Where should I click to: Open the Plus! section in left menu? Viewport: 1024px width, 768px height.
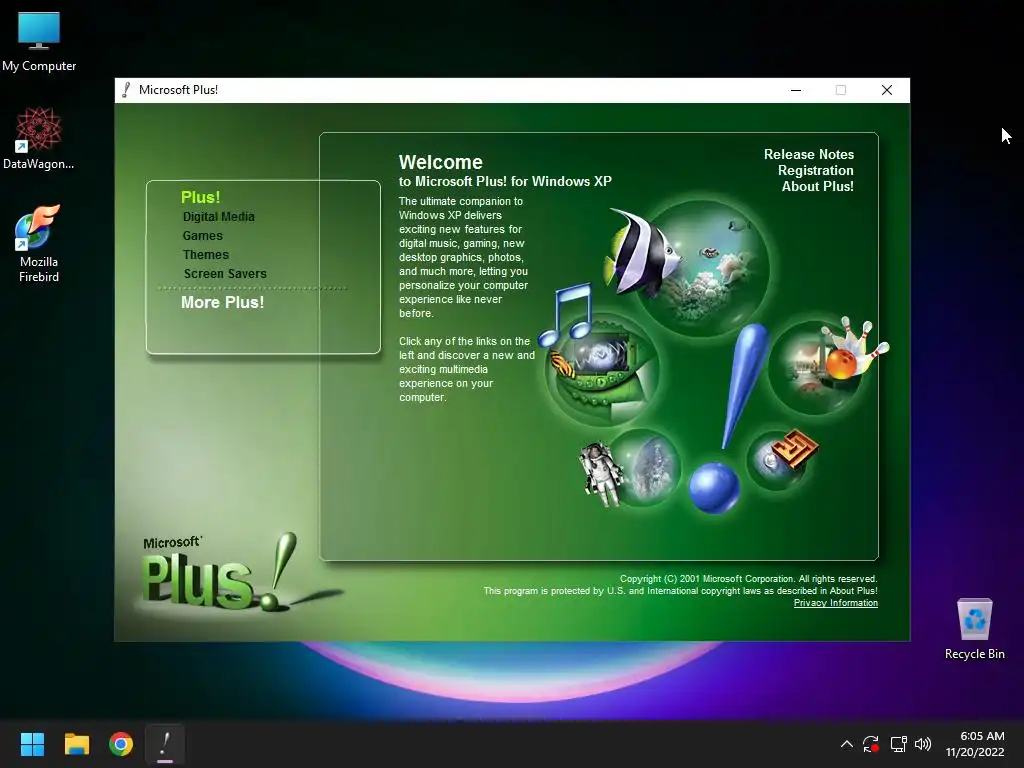(200, 197)
